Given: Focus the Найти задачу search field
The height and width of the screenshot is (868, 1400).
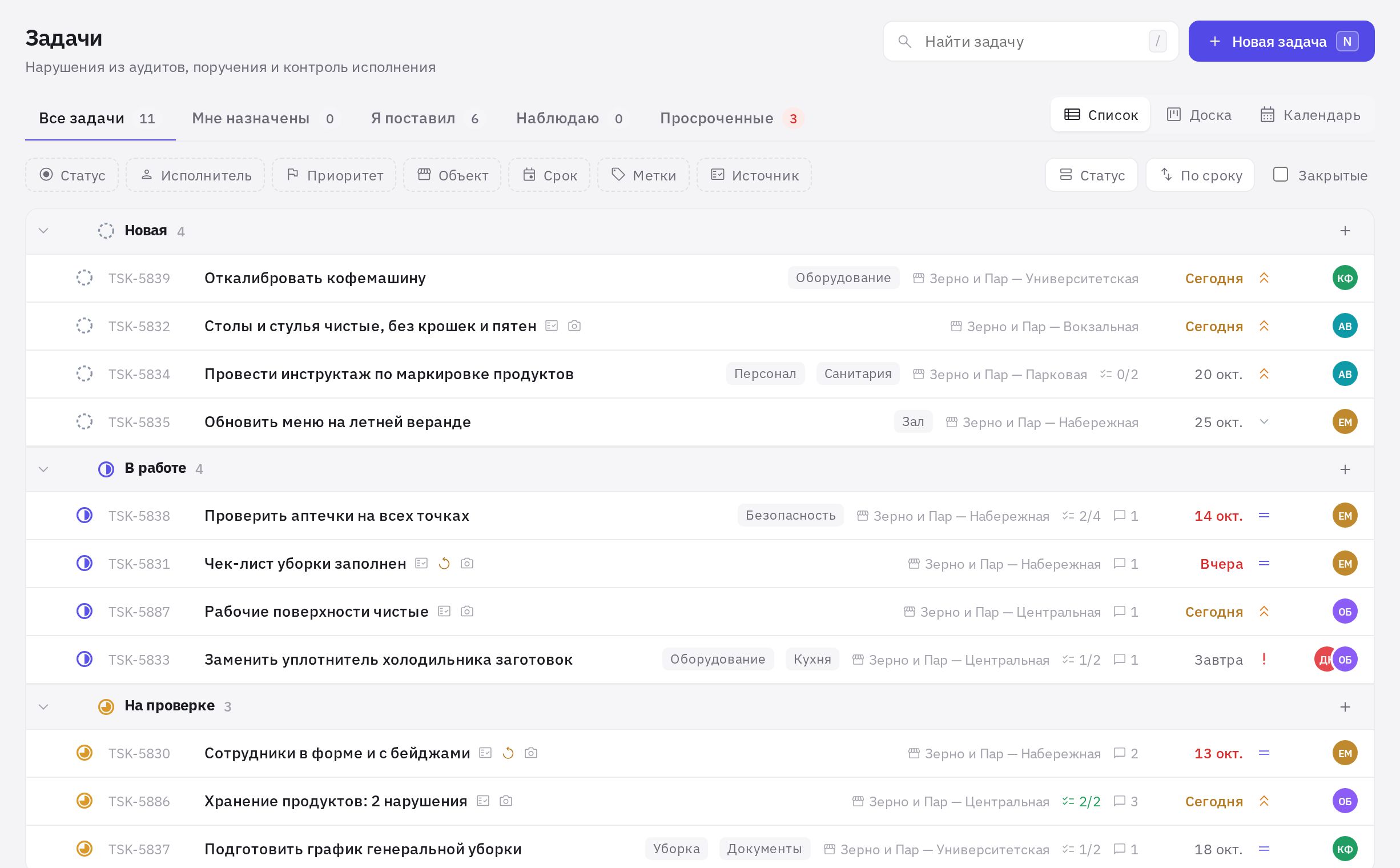Looking at the screenshot, I should pos(1031,41).
